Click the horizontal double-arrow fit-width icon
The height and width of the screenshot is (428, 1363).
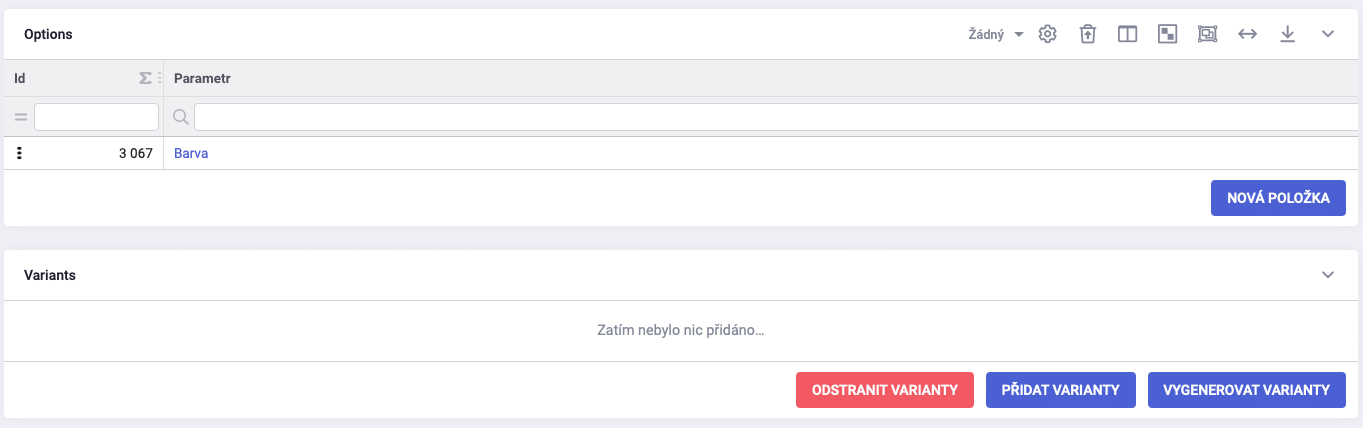[x=1247, y=34]
